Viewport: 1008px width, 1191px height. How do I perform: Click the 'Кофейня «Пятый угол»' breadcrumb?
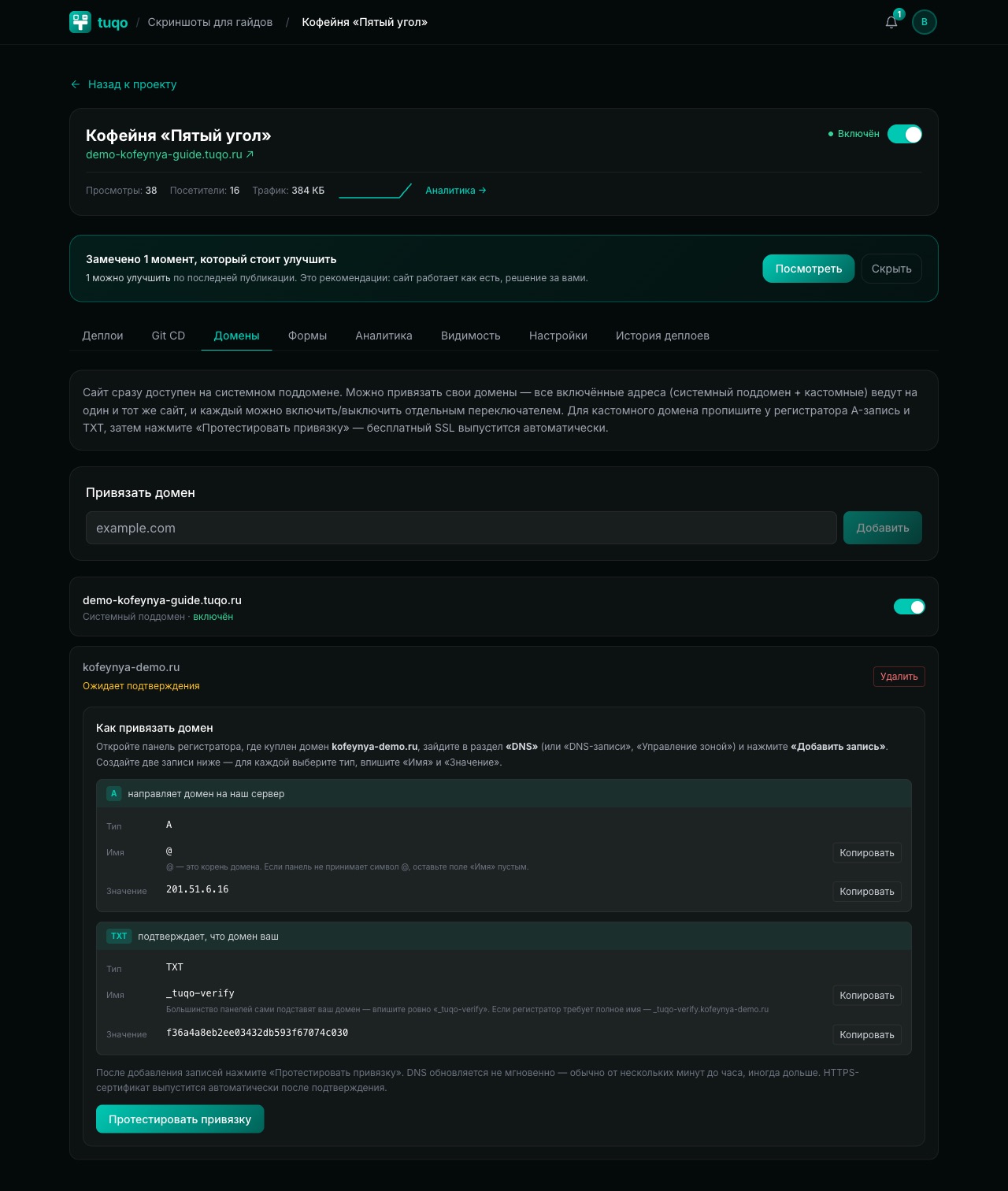[x=365, y=22]
